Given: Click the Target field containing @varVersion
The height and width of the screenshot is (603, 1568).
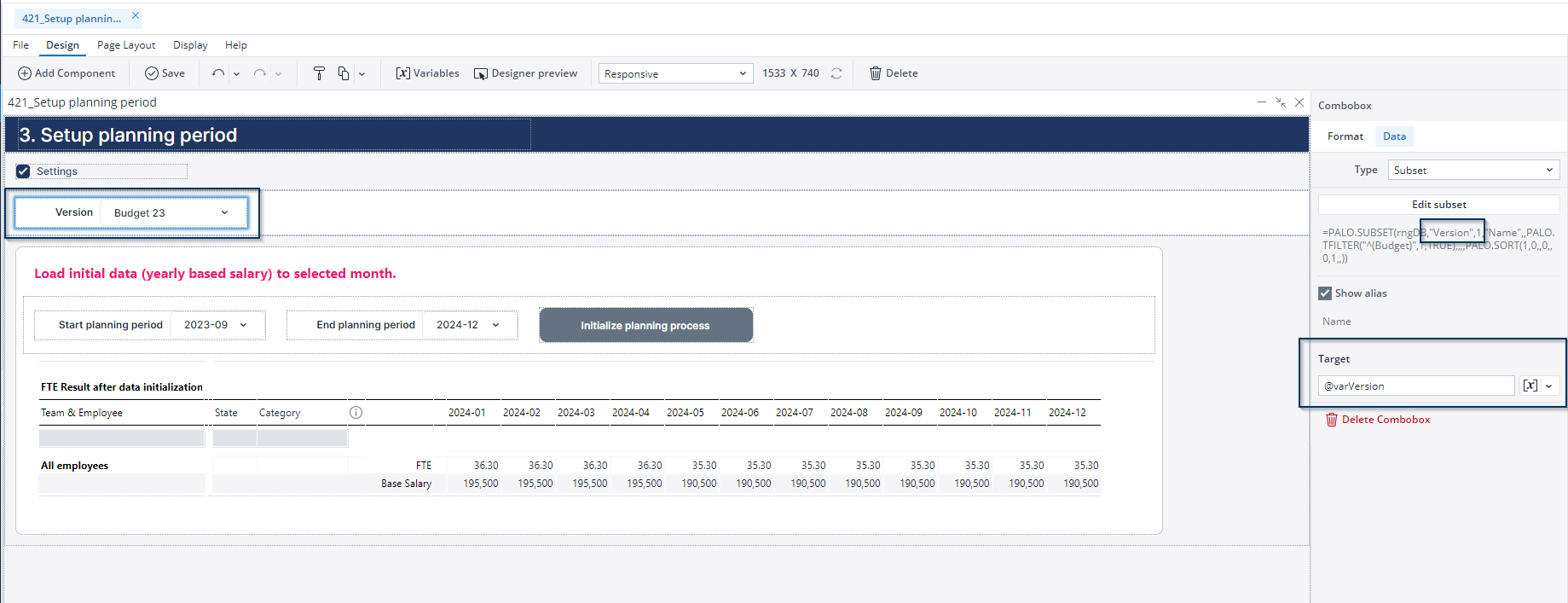Looking at the screenshot, I should point(1415,386).
